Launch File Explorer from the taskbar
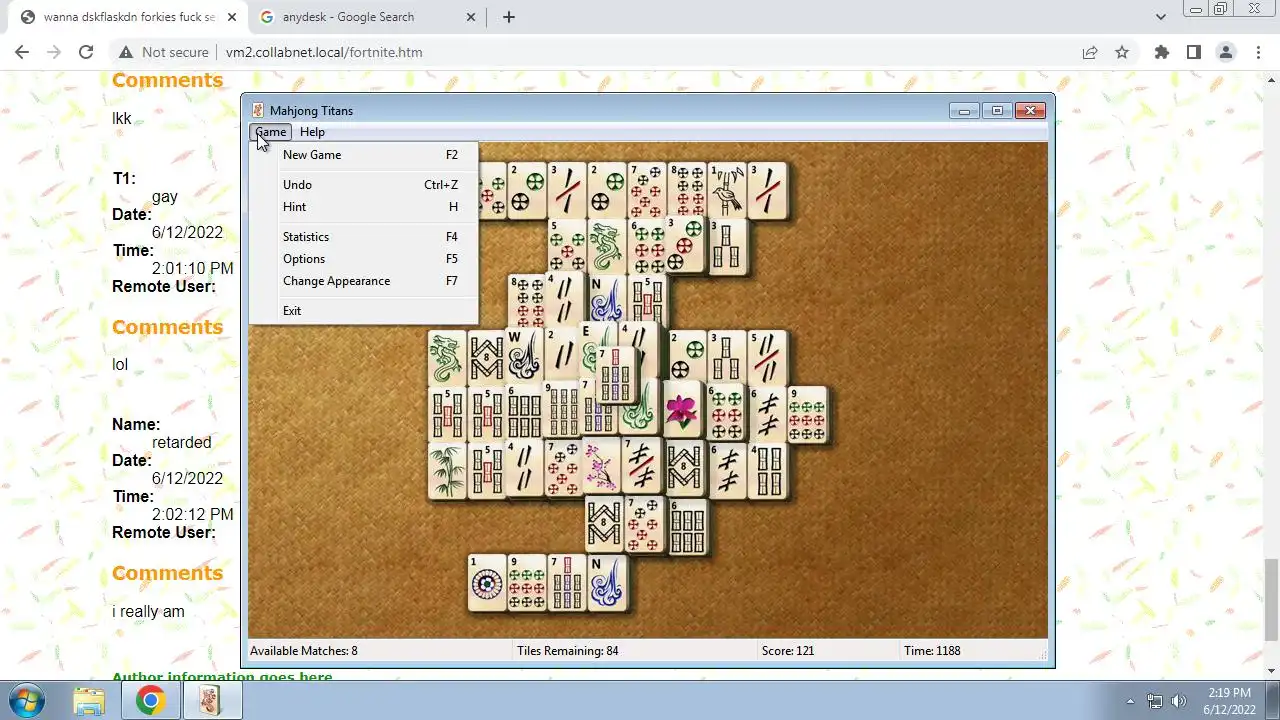Viewport: 1280px width, 720px height. click(89, 701)
